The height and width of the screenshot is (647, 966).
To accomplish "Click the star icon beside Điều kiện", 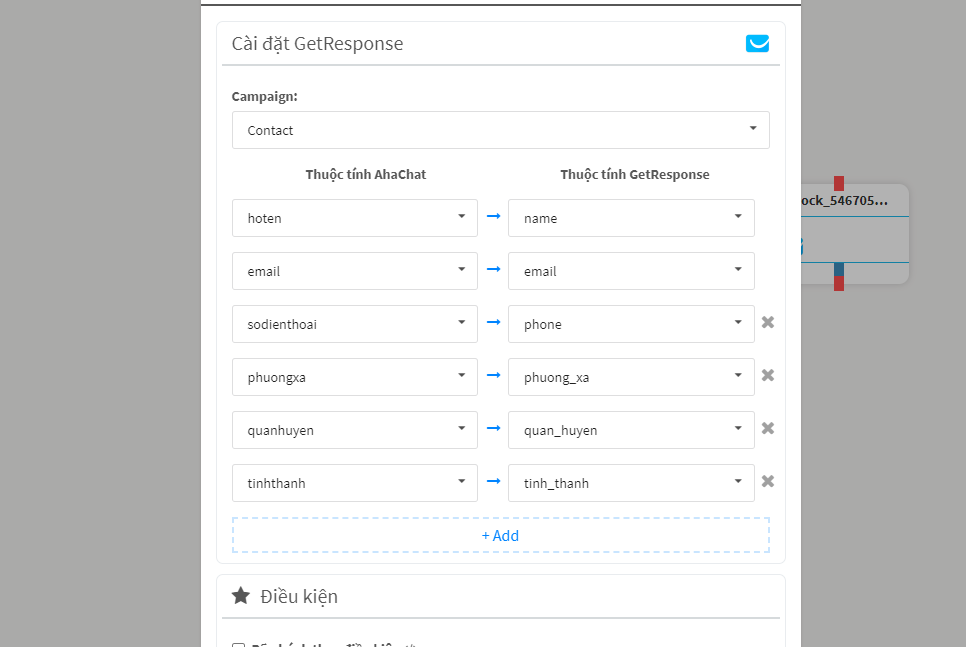I will [x=241, y=595].
